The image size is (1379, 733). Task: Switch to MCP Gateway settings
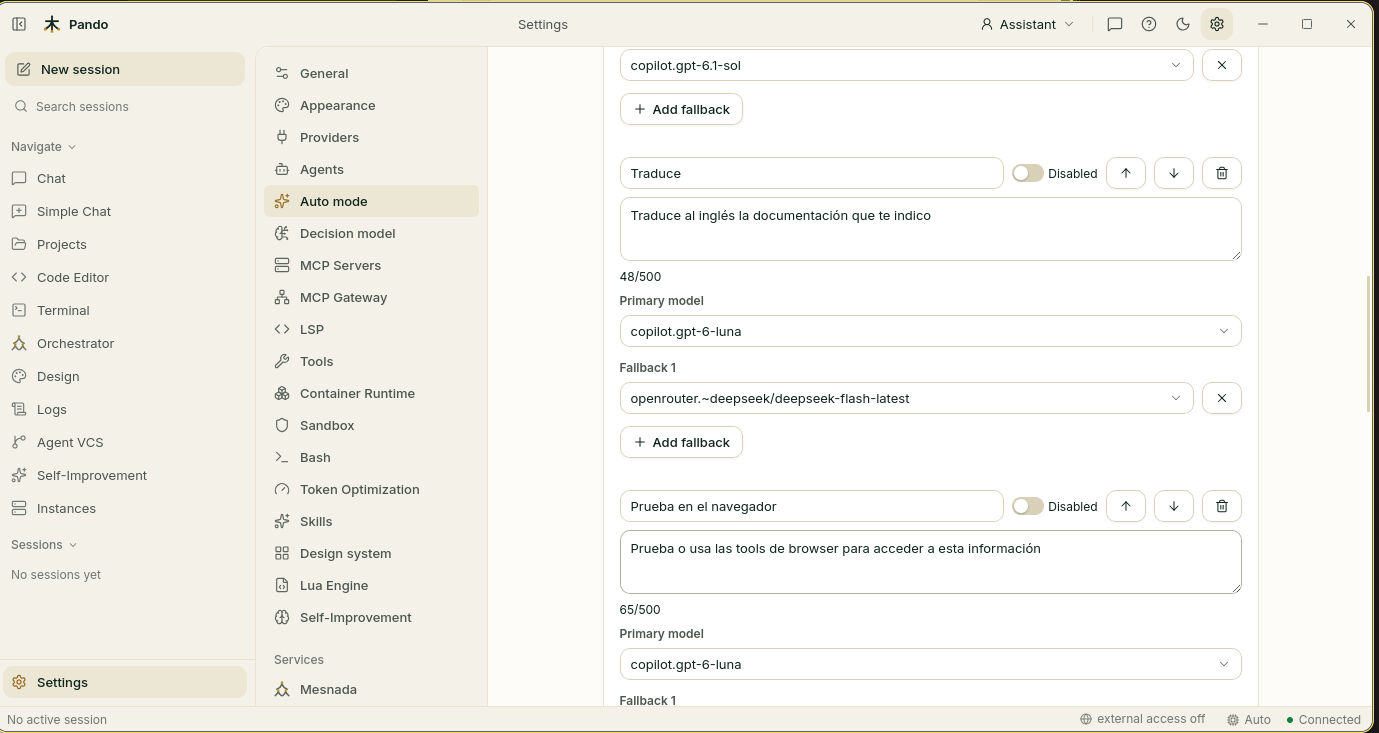371,297
